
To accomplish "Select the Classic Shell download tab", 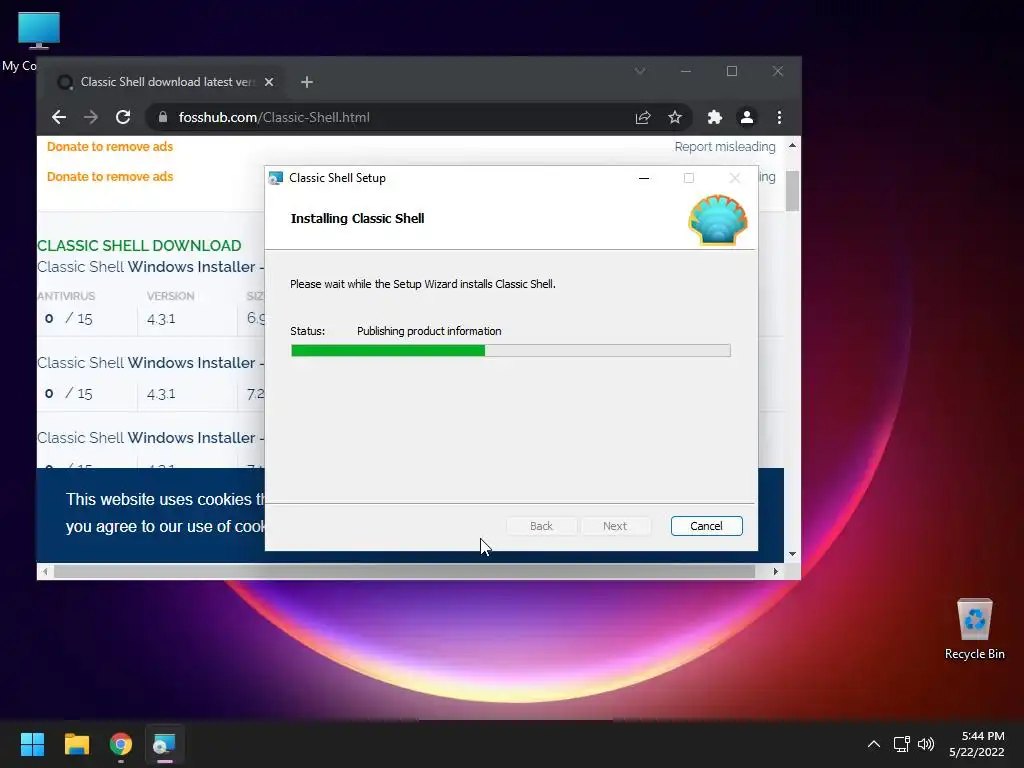I will click(x=166, y=82).
